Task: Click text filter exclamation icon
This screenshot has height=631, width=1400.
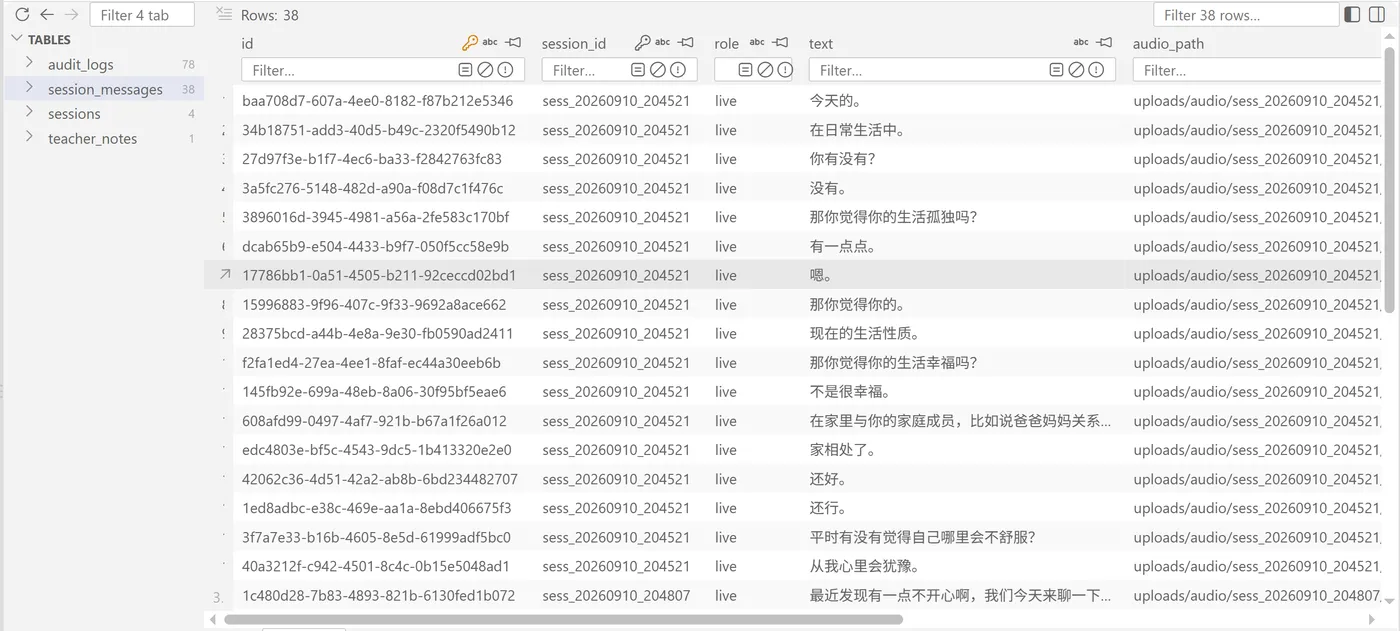Action: pyautogui.click(x=1096, y=70)
